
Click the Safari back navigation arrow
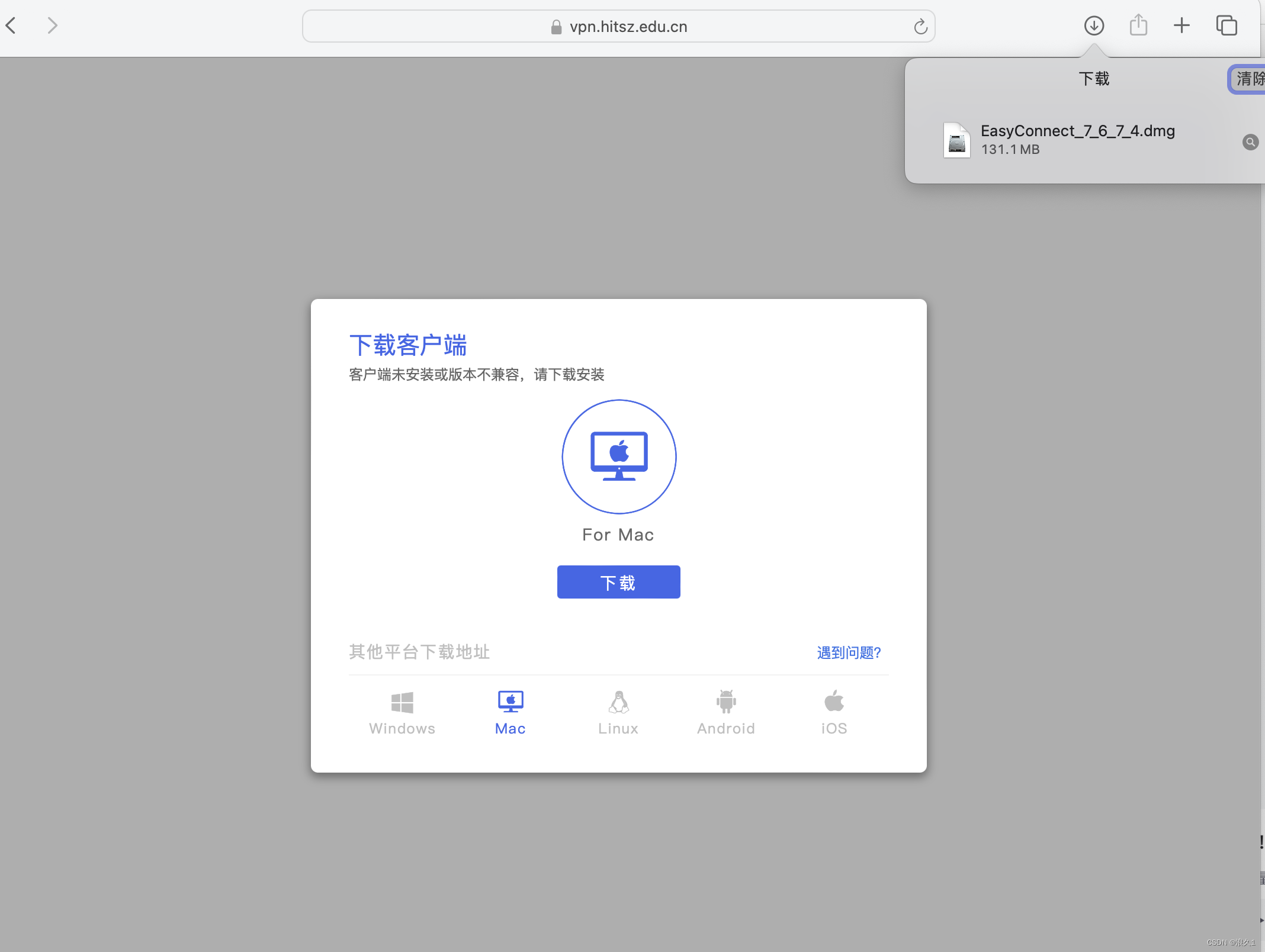pyautogui.click(x=11, y=25)
